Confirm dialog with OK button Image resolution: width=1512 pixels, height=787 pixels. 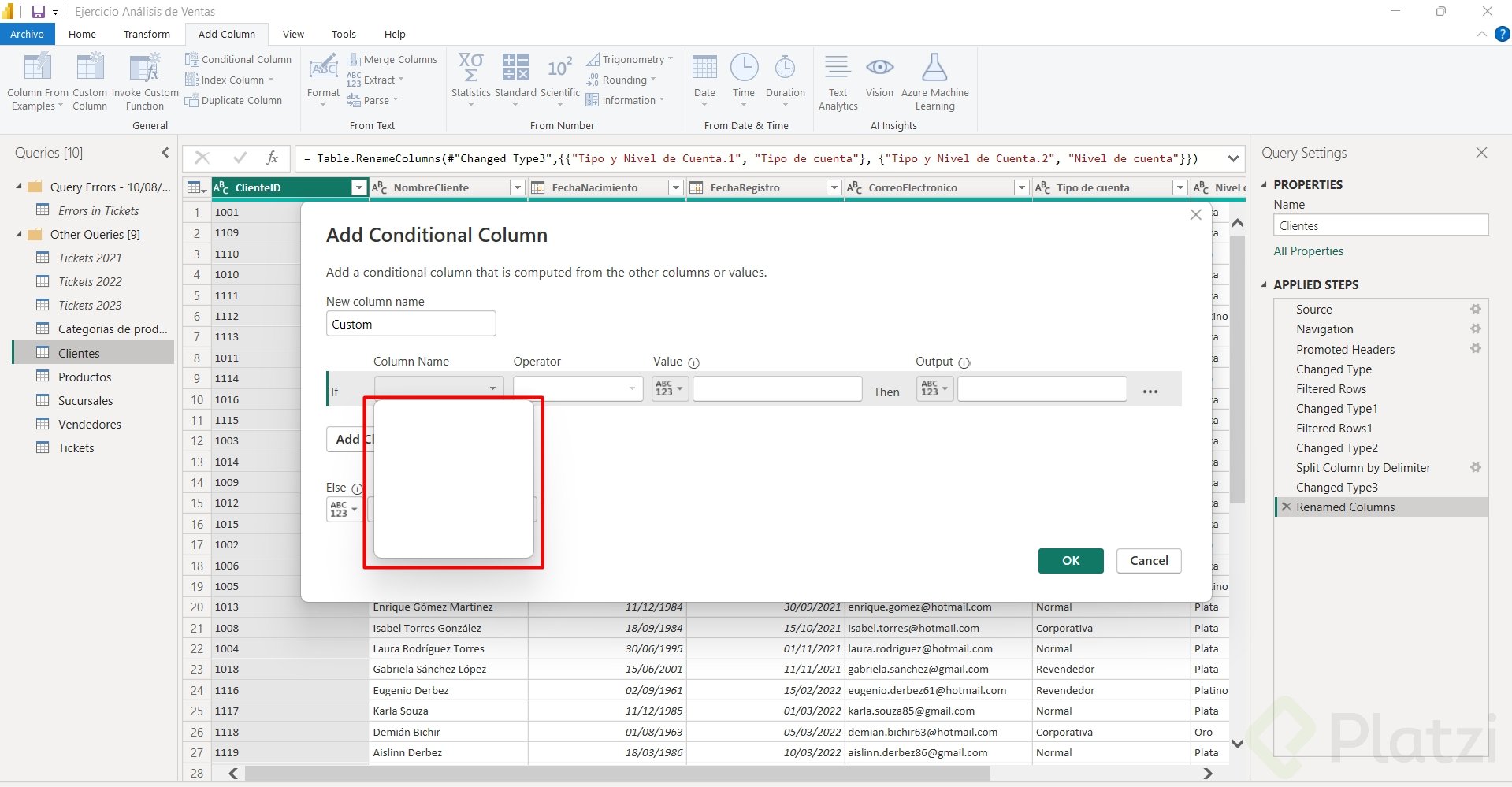pyautogui.click(x=1070, y=561)
